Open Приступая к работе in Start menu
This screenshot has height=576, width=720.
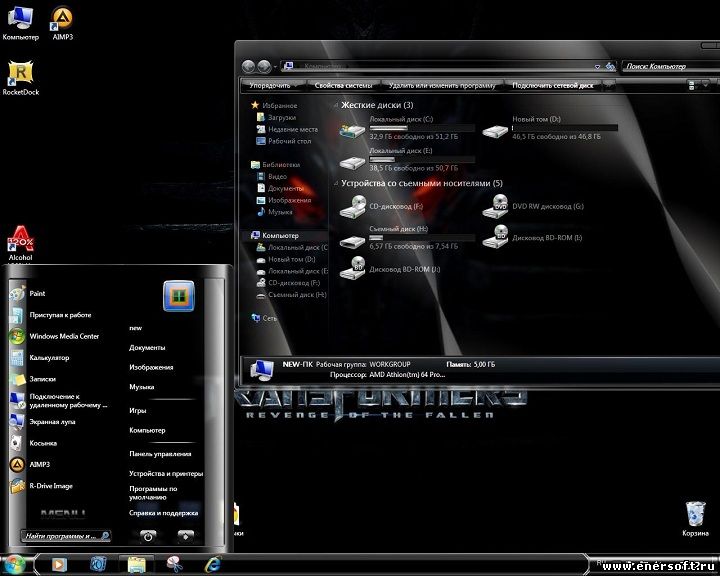coord(60,315)
